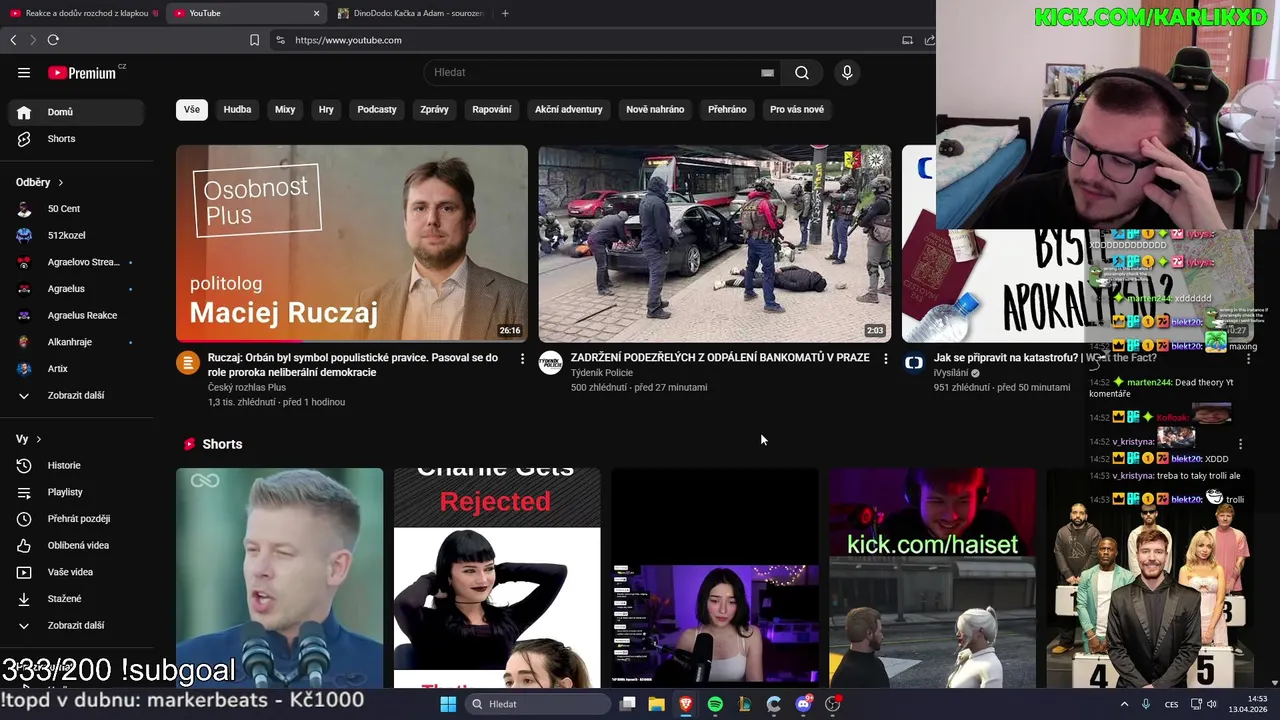Play the Maciej Ruczaj video thumbnail
Image resolution: width=1280 pixels, height=720 pixels.
352,244
